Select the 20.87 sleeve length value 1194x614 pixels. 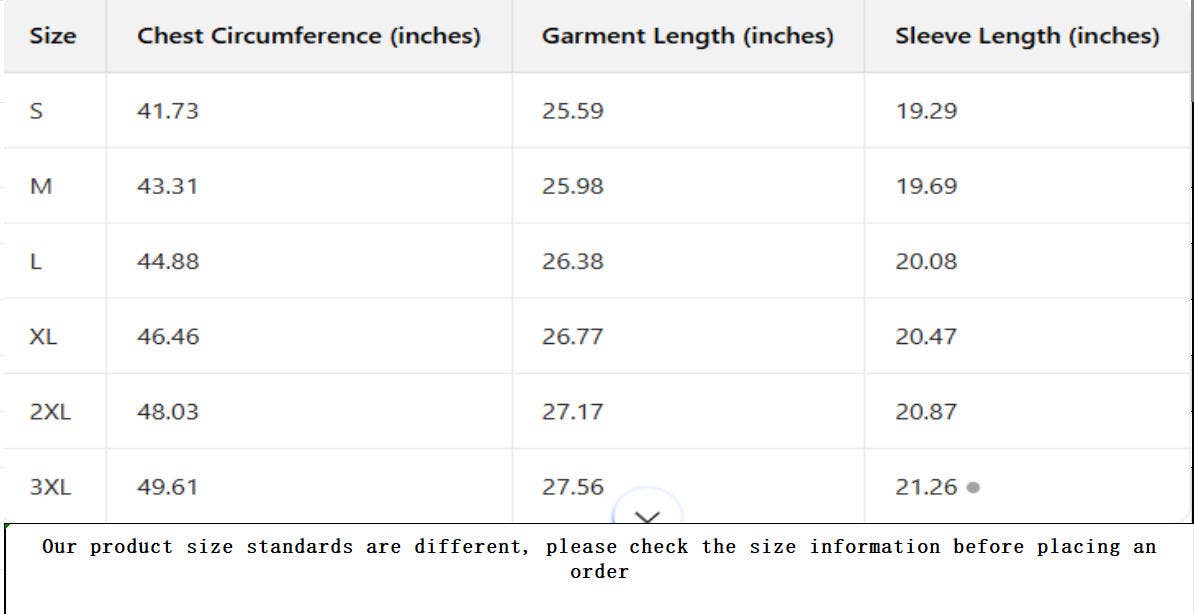[926, 411]
